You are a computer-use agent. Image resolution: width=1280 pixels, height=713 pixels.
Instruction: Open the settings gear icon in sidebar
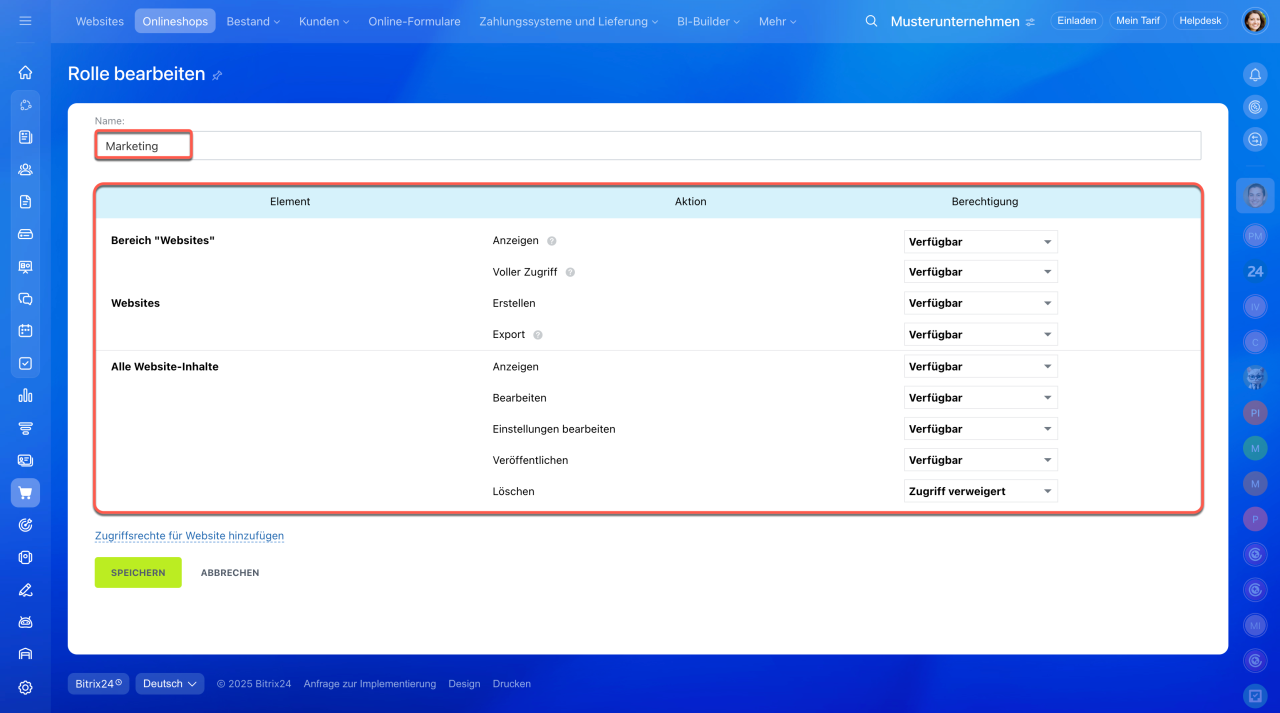click(25, 687)
